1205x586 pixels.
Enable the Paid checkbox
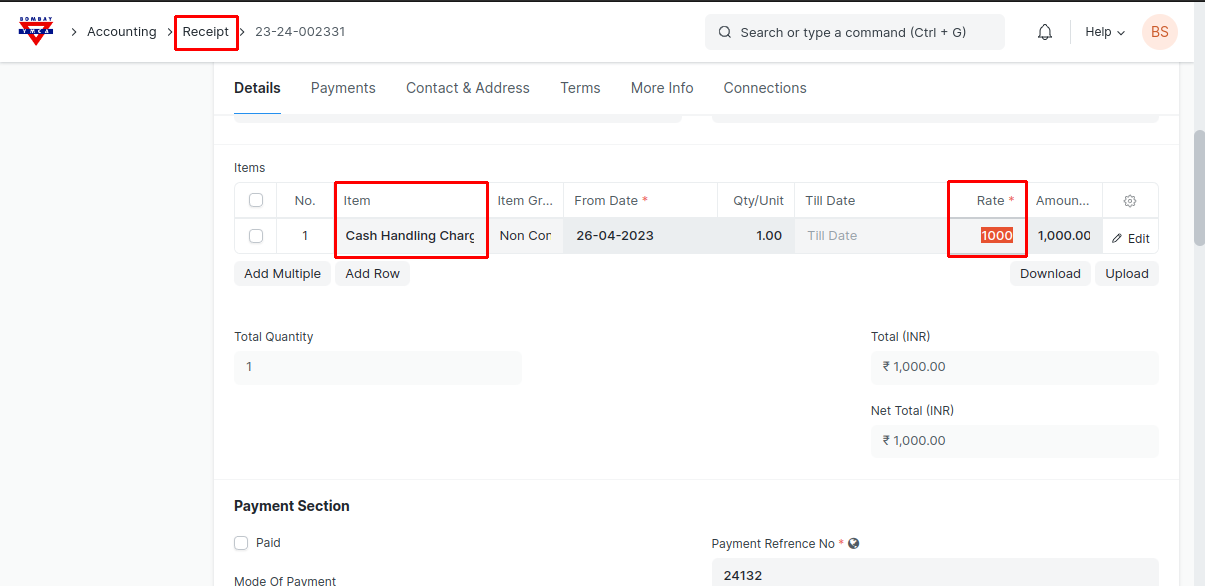241,543
